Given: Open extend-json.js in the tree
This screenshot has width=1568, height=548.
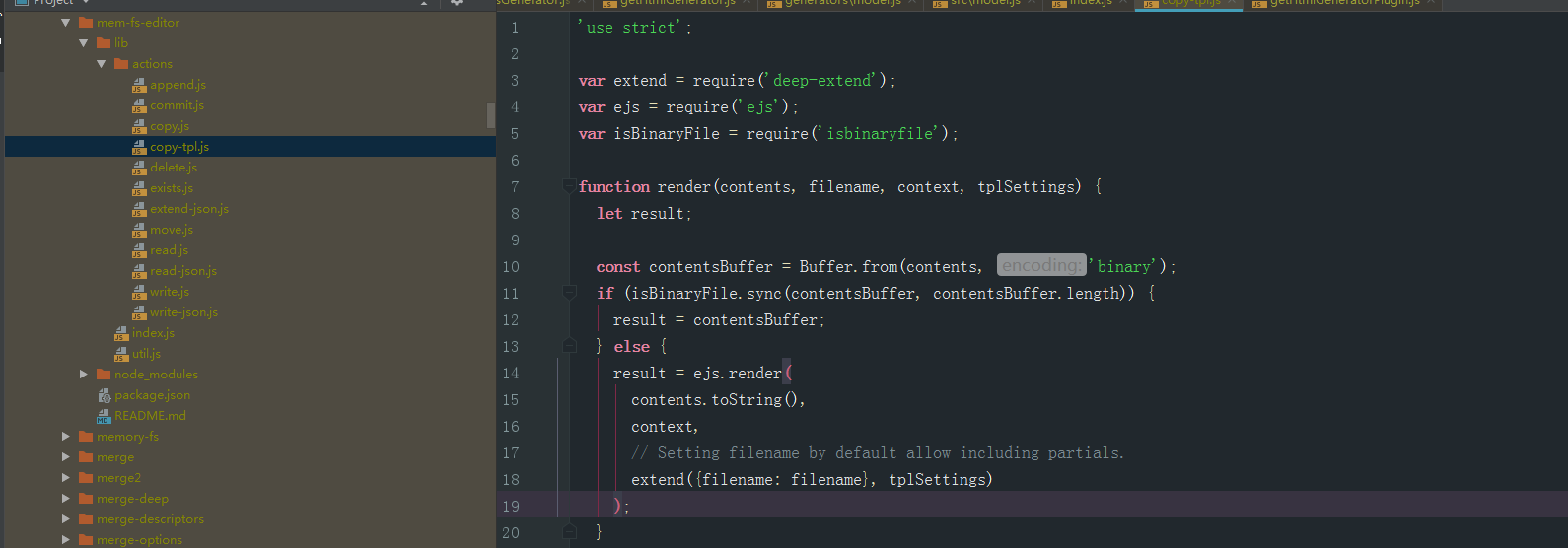Looking at the screenshot, I should tap(189, 209).
